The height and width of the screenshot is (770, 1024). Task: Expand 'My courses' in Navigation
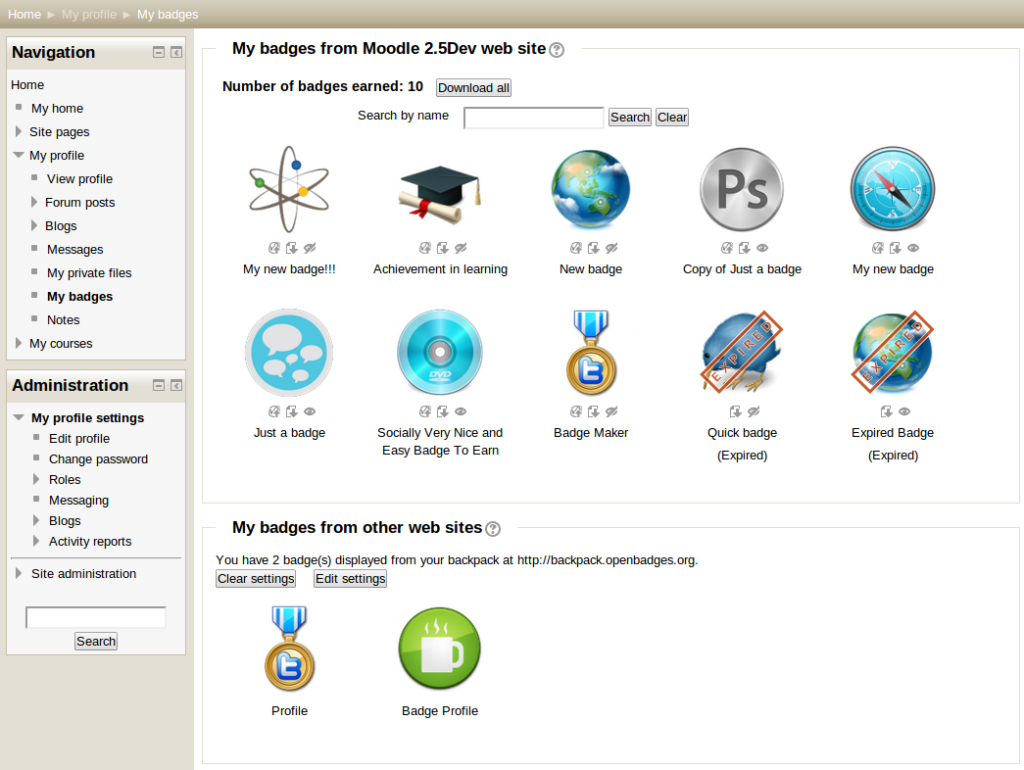tap(18, 343)
